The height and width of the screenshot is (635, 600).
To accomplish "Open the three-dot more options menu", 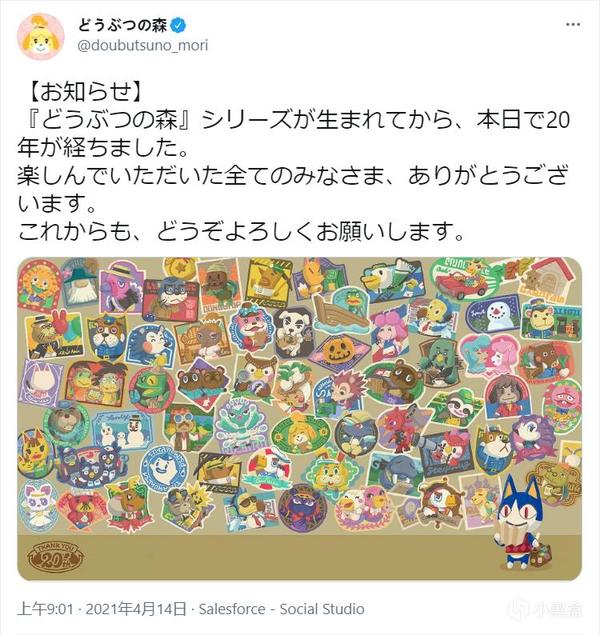I will coord(573,25).
